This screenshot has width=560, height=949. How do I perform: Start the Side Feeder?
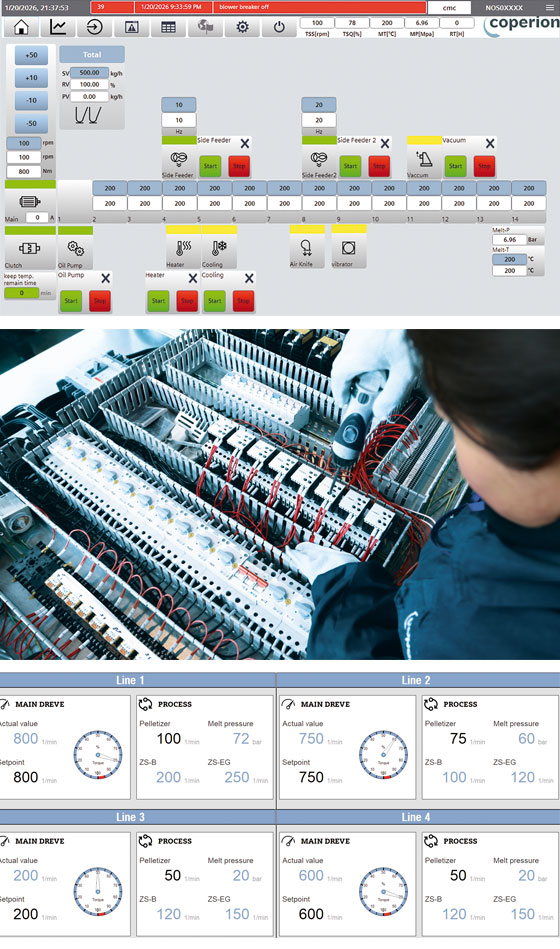(210, 166)
